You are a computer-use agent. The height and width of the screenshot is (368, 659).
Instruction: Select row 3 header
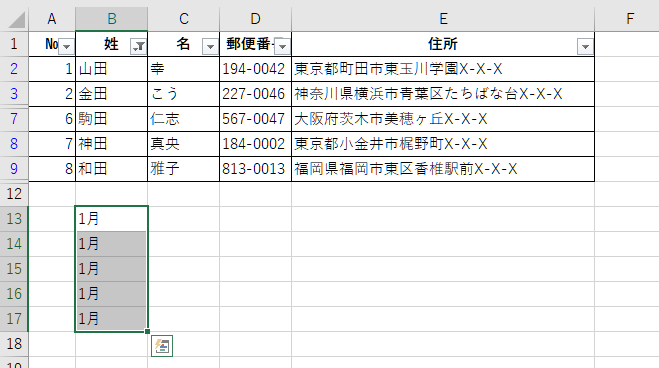(x=14, y=94)
